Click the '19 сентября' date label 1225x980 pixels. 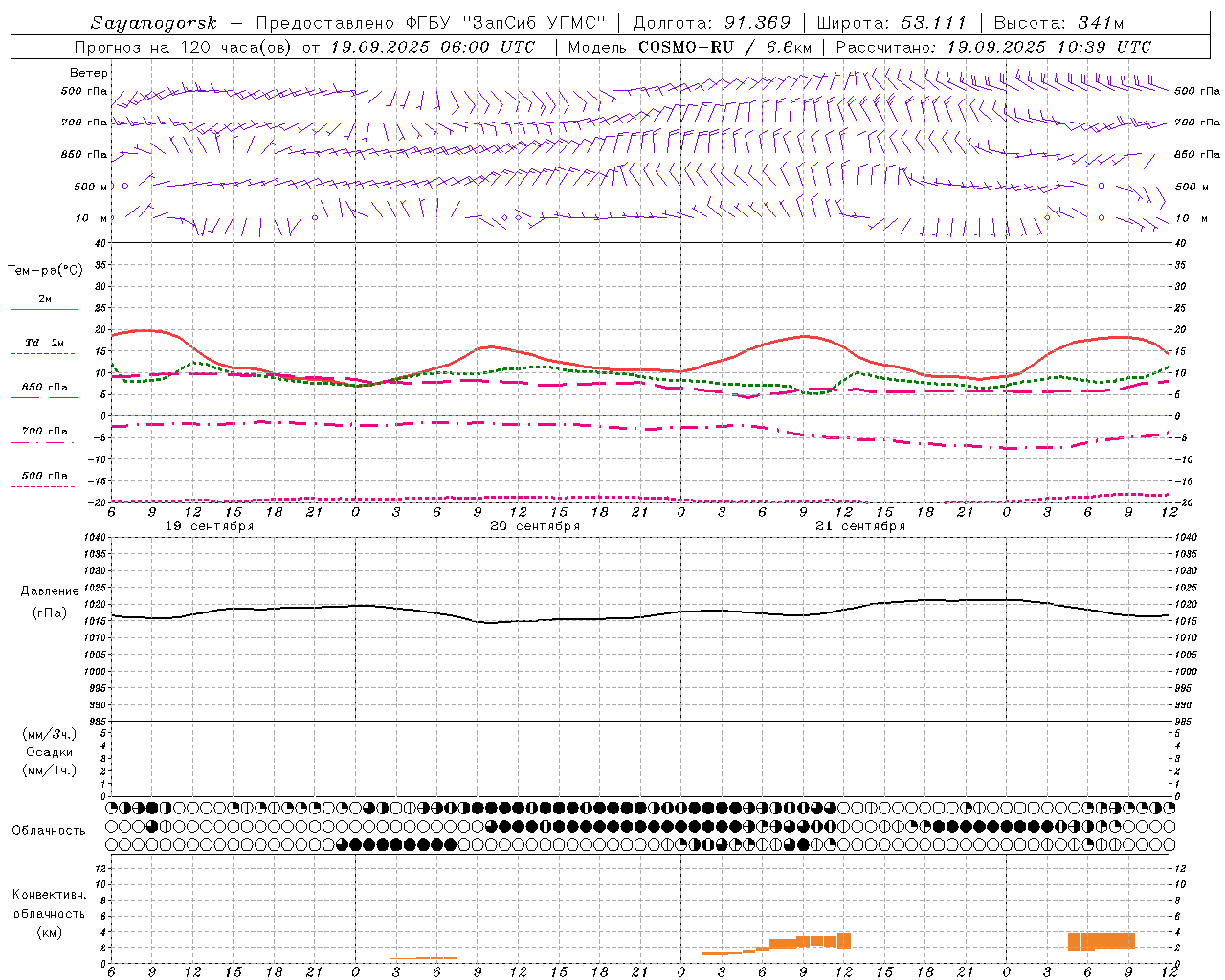coord(210,526)
